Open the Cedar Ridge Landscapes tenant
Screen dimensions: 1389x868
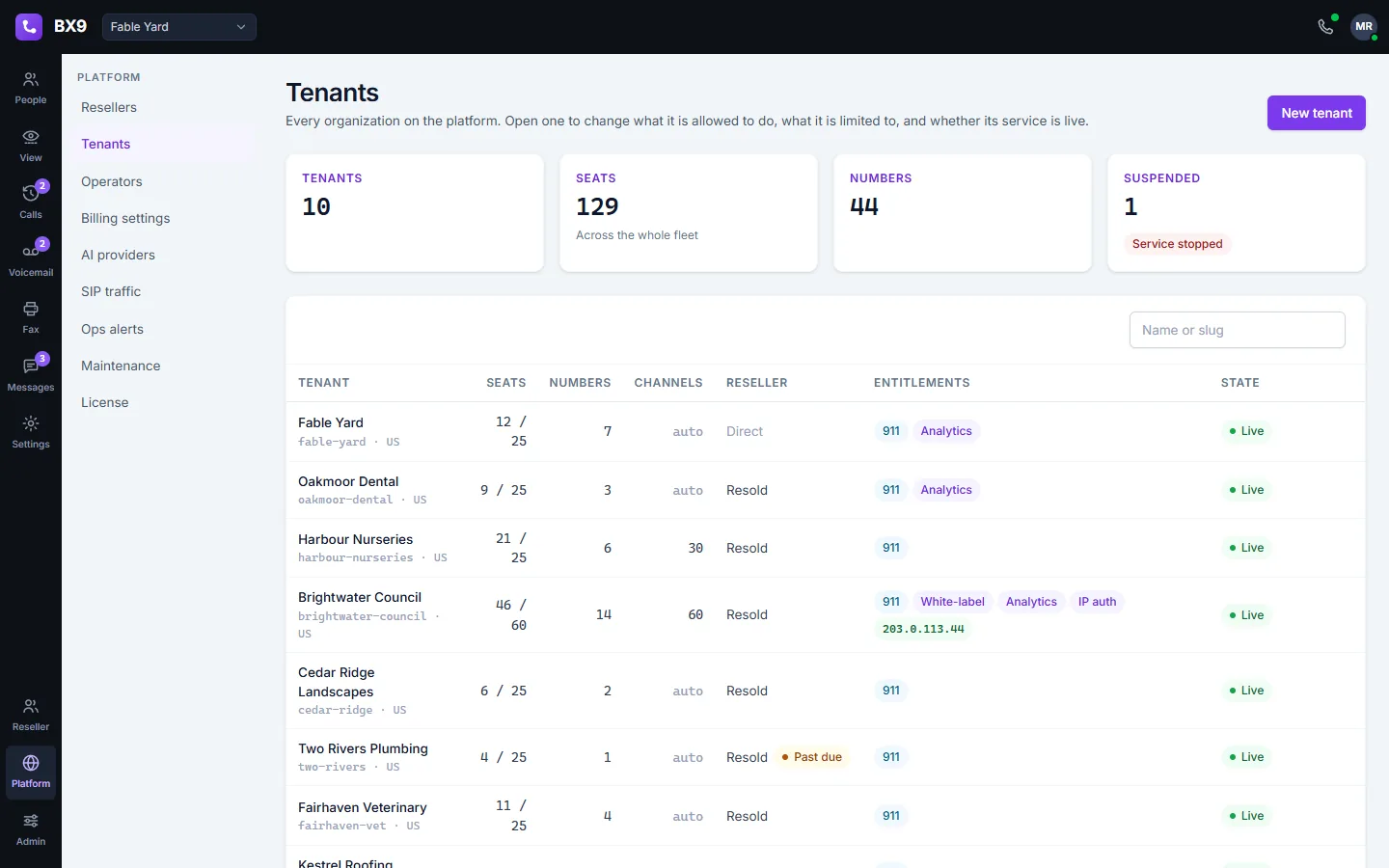click(826, 691)
